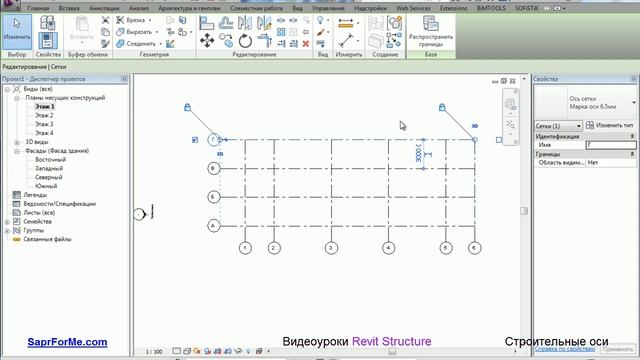Click the Врезка (Cope) tool
The height and width of the screenshot is (360, 640).
[x=131, y=20]
